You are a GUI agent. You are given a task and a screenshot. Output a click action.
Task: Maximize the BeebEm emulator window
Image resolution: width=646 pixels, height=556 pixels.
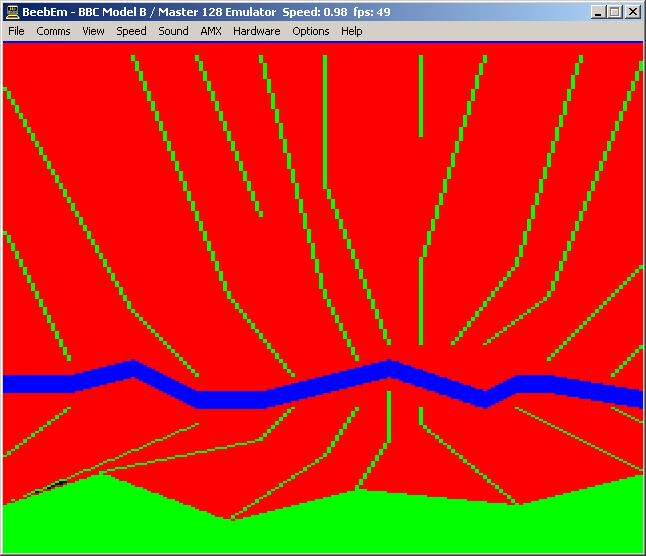pos(614,12)
